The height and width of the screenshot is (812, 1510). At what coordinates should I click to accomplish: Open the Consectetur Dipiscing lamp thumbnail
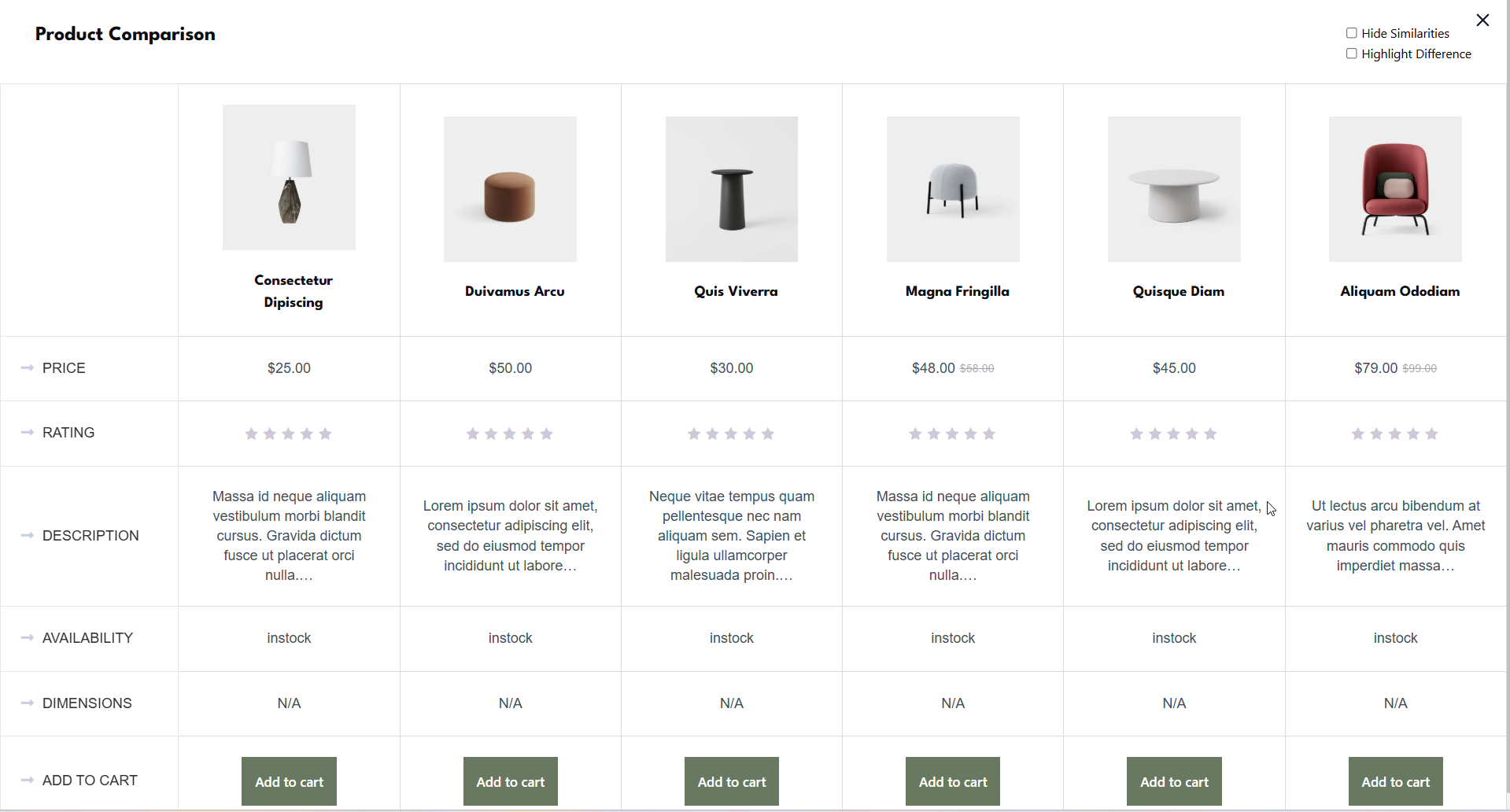tap(289, 177)
